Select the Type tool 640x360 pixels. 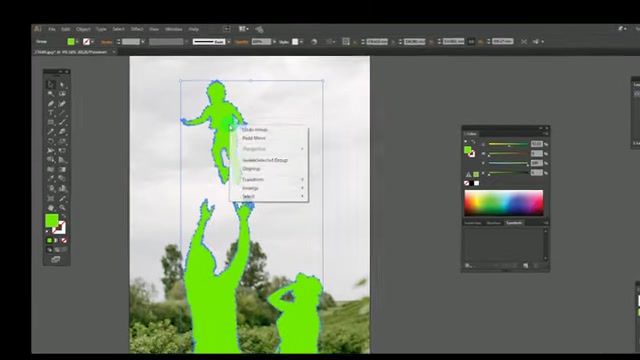pos(51,113)
